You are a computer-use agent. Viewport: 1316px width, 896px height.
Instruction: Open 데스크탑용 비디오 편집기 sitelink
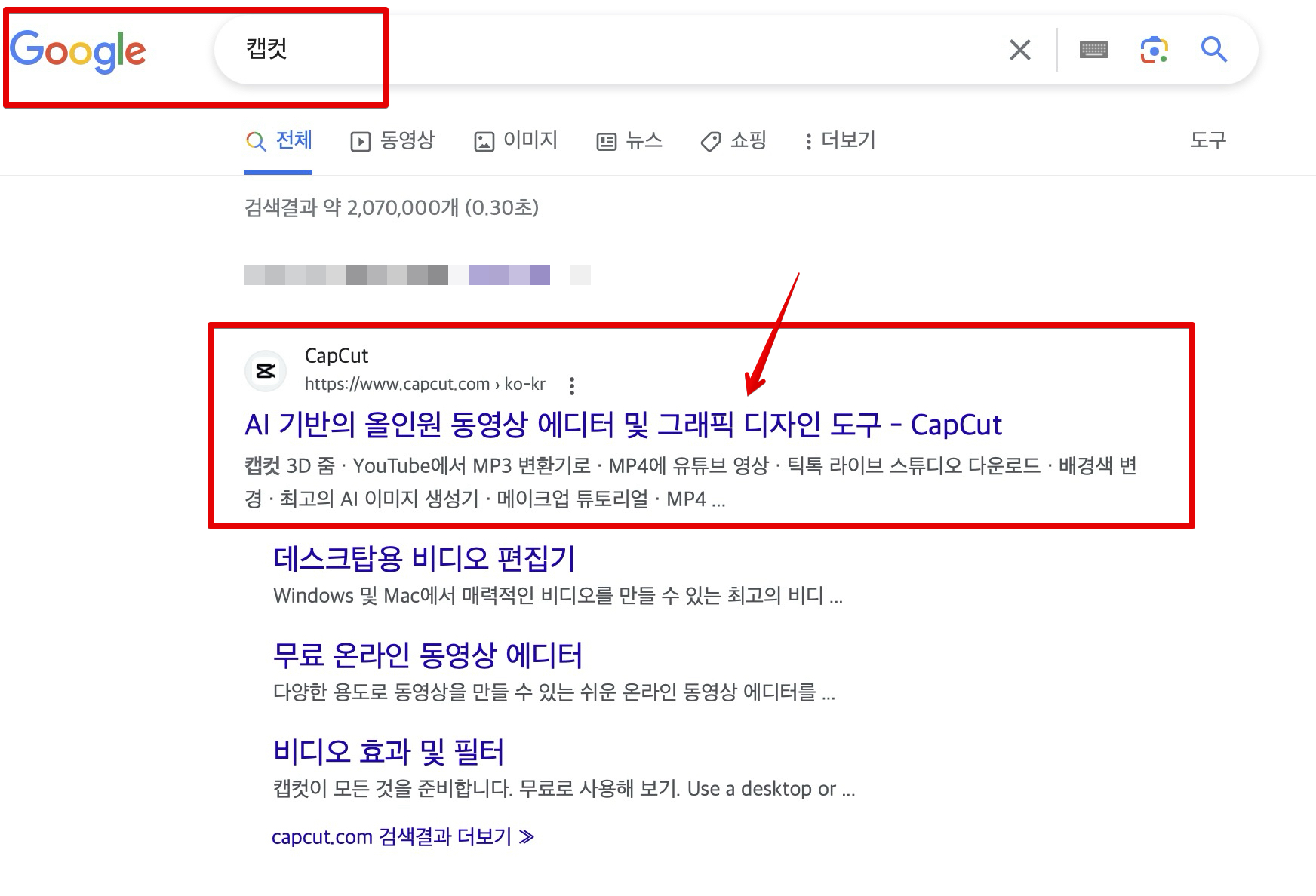click(424, 559)
